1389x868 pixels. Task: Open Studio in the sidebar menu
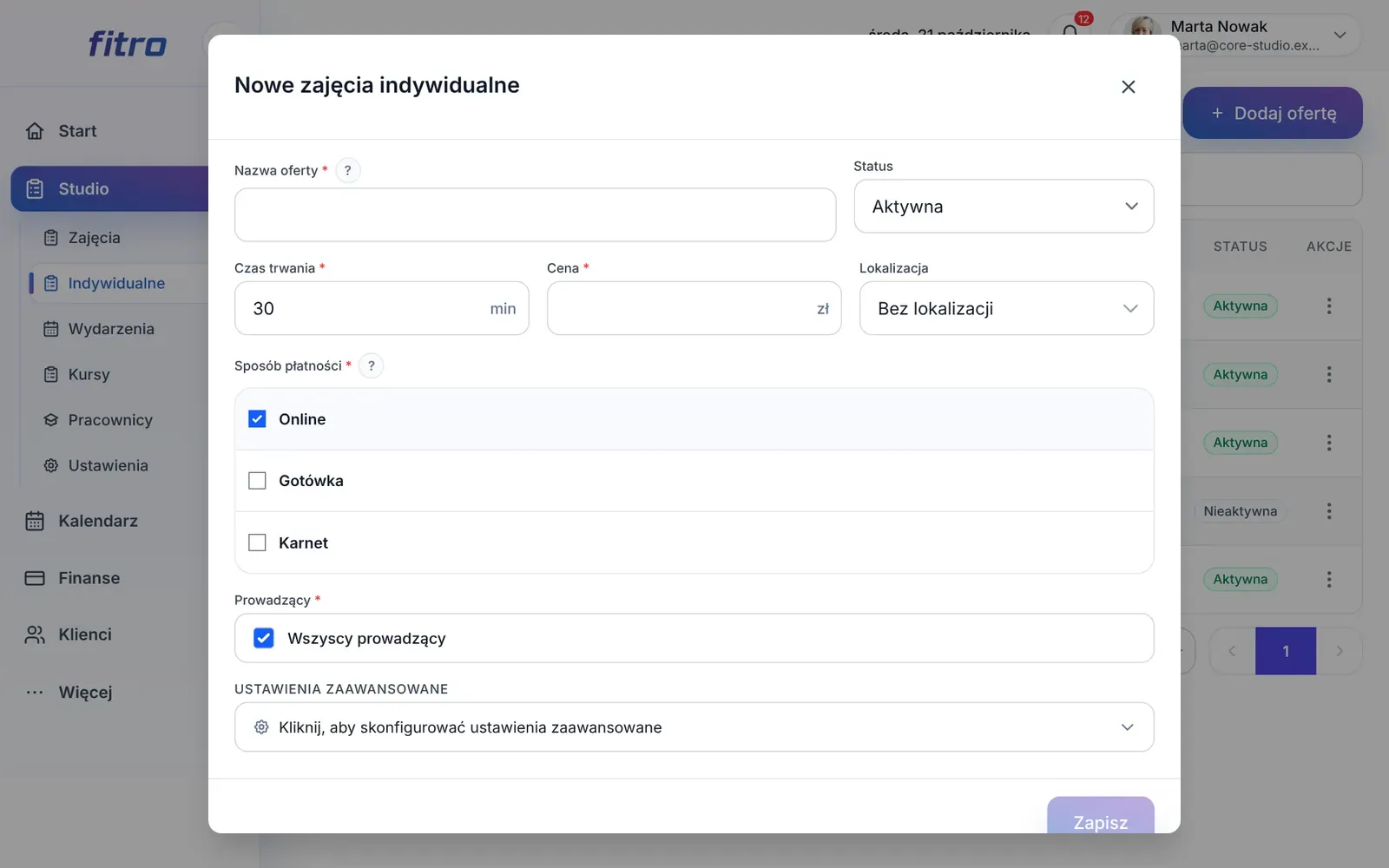tap(109, 189)
